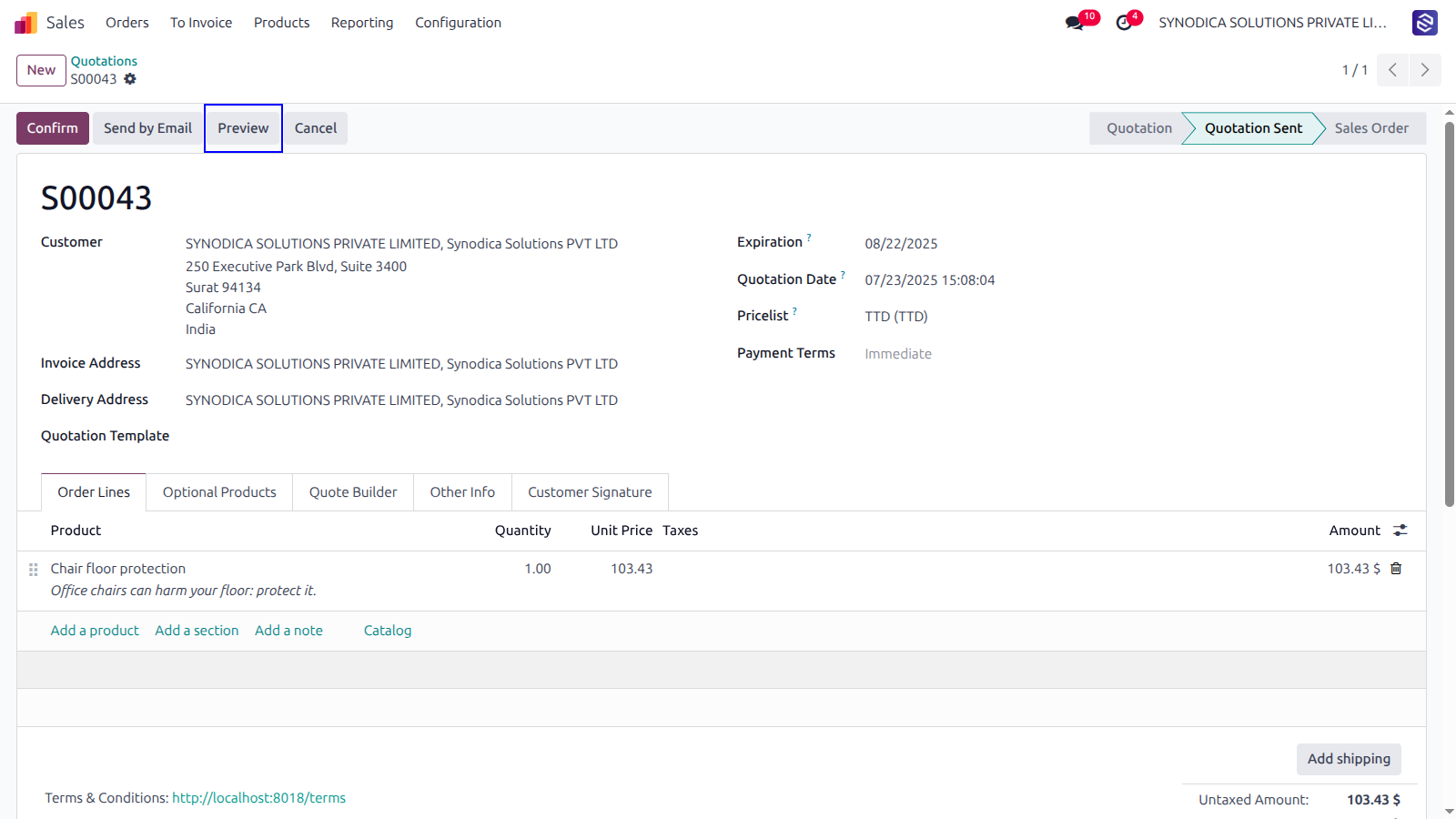1456x819 pixels.
Task: Click the unit price 103.43 cell
Action: [632, 569]
